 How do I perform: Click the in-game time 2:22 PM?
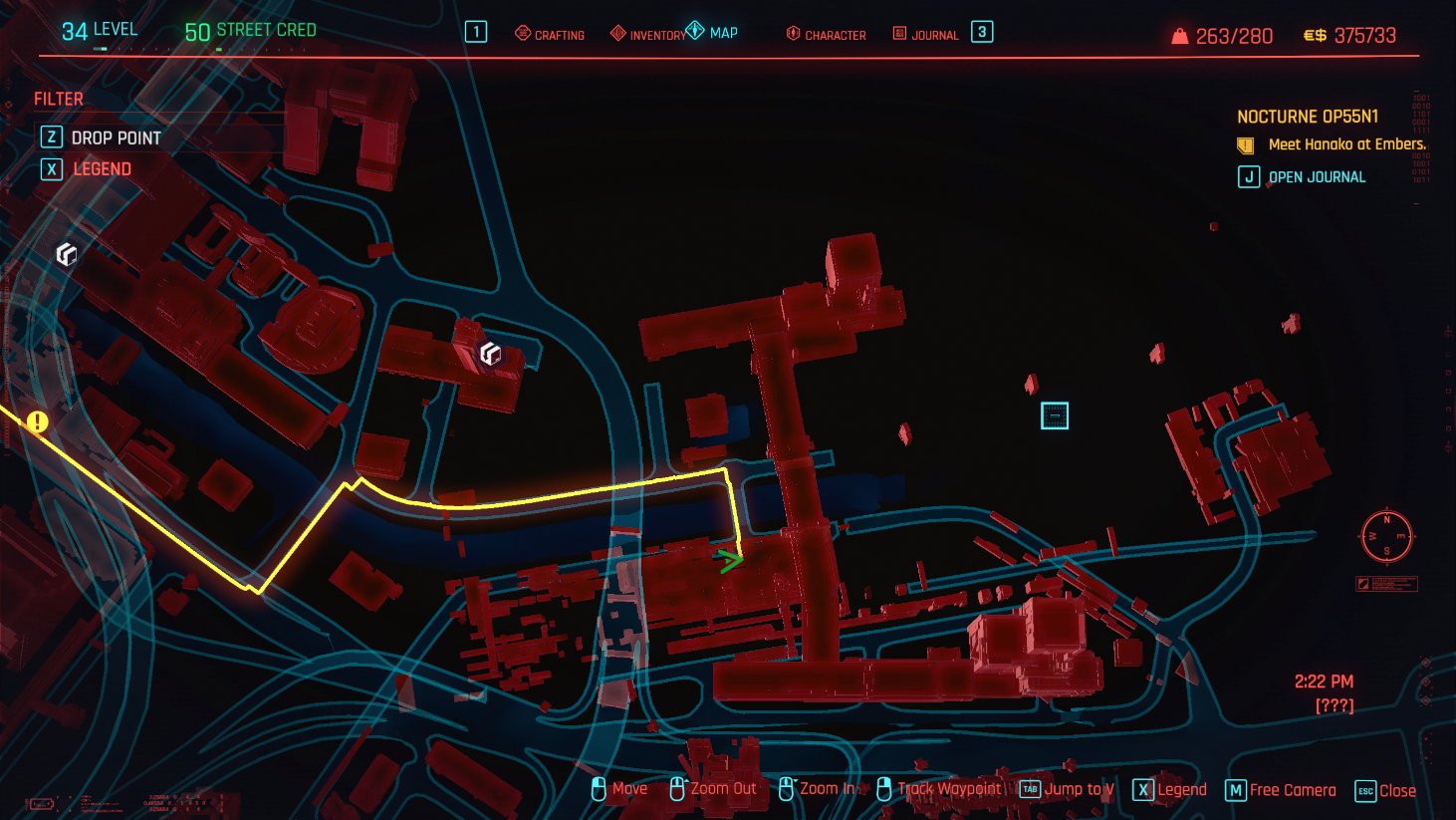(x=1324, y=682)
